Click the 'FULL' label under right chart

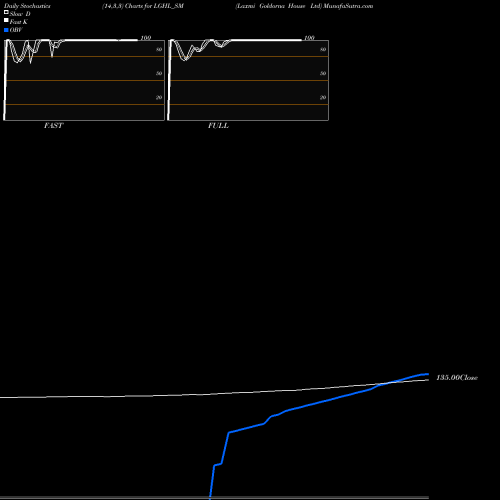(218, 126)
